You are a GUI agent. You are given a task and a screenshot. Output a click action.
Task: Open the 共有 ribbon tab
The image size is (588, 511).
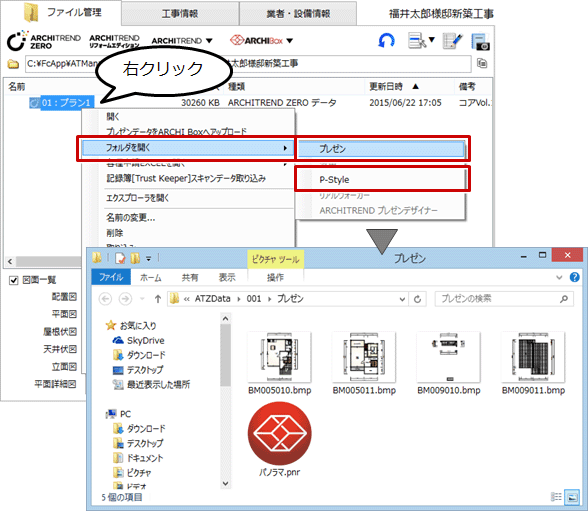190,278
